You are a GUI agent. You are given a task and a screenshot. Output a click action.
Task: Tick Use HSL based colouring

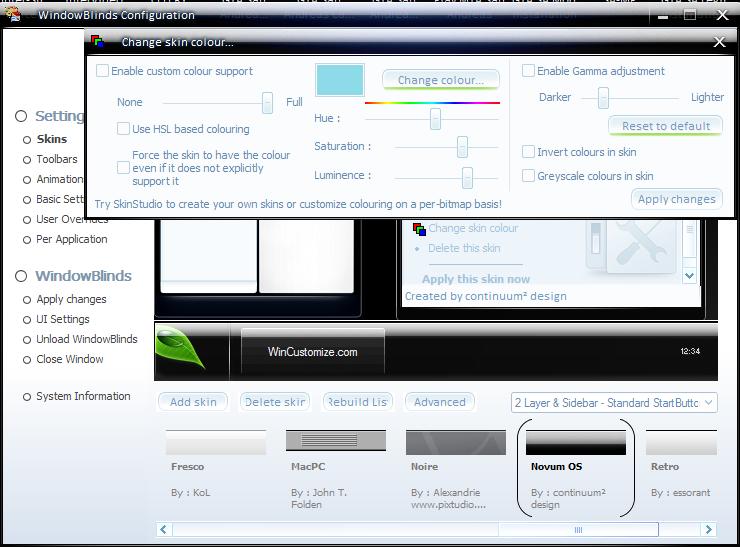123,129
